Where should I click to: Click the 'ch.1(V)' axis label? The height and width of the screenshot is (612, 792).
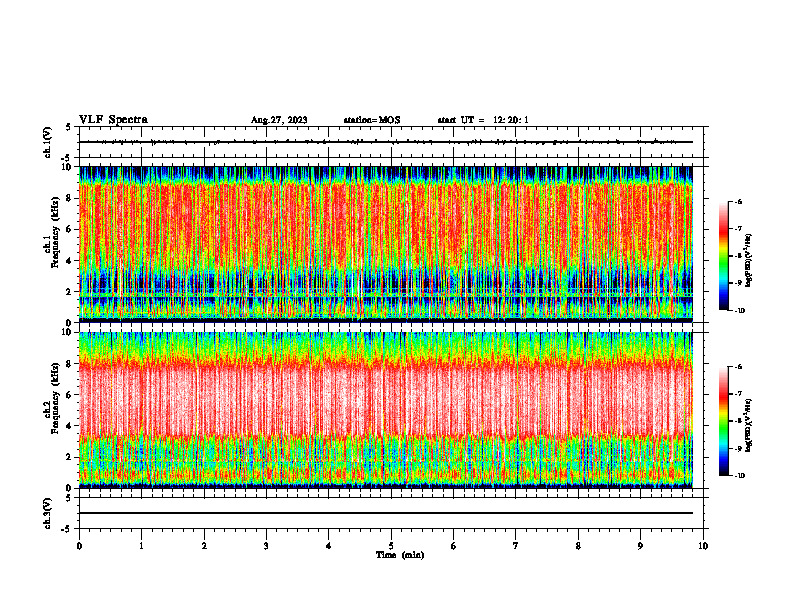click(48, 142)
